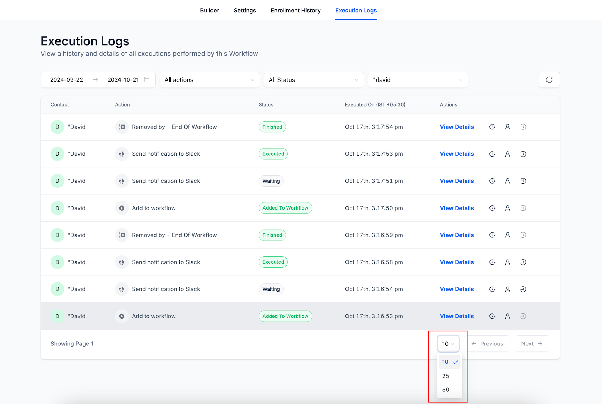The width and height of the screenshot is (602, 404).
Task: Click the Showing Page 1 label
Action: [x=72, y=344]
